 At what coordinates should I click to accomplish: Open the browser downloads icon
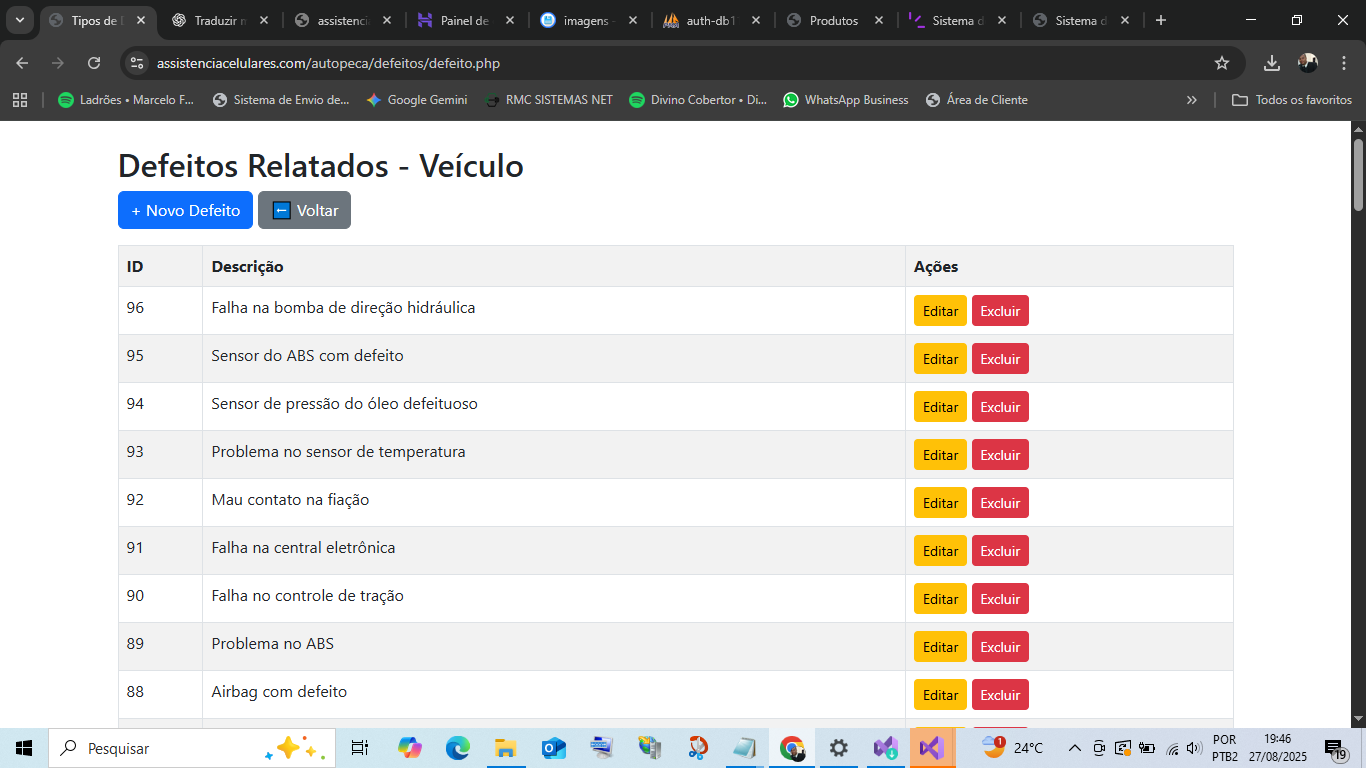tap(1271, 63)
